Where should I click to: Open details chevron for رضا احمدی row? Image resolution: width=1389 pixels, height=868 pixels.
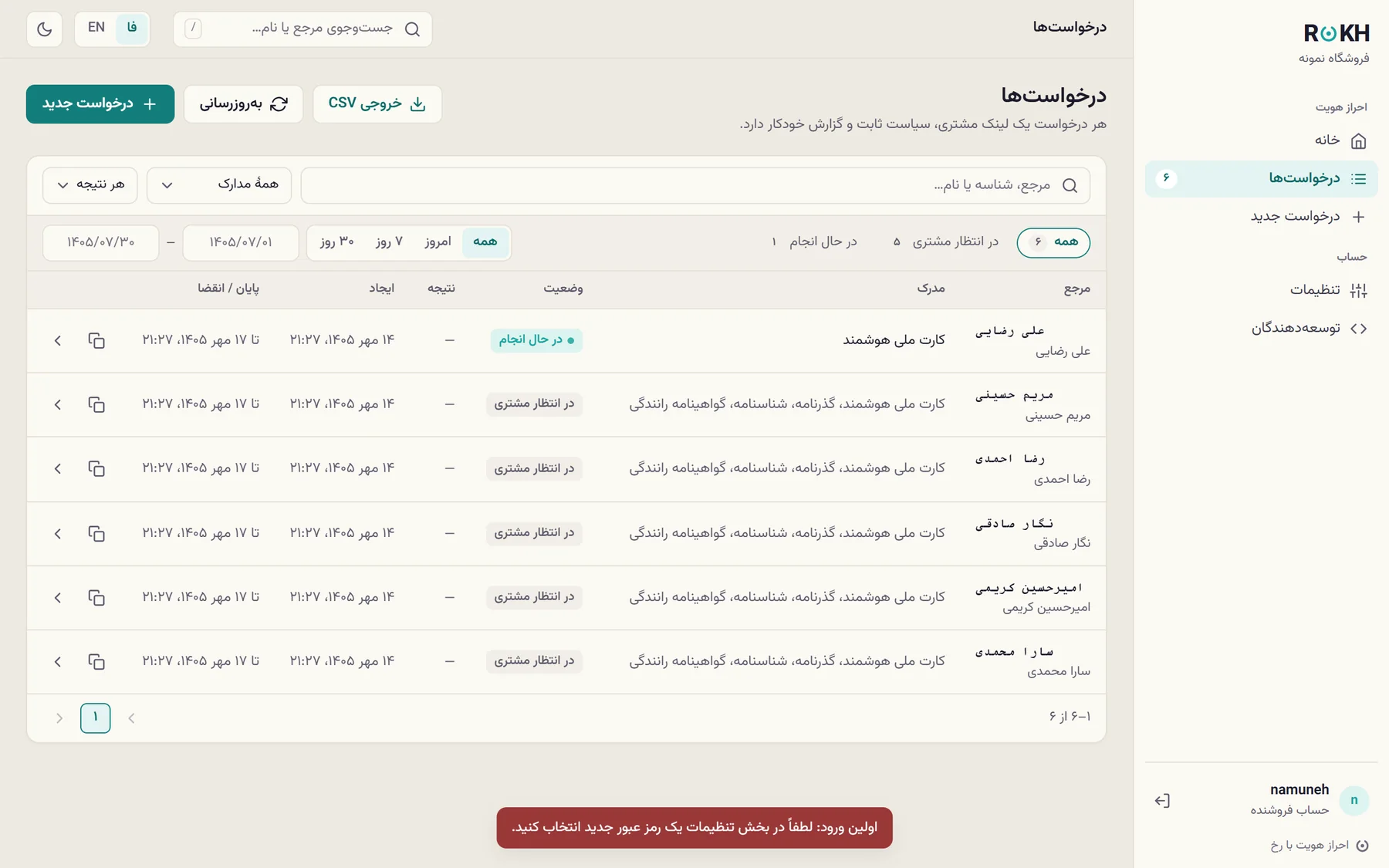[x=58, y=468]
